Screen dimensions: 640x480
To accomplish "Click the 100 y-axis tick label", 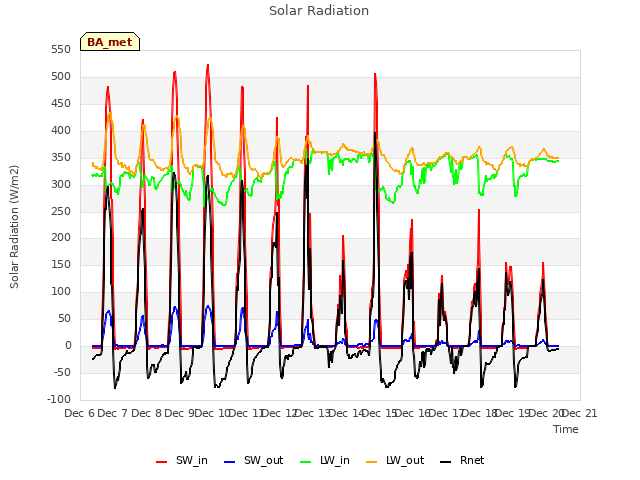I will pos(61,291).
